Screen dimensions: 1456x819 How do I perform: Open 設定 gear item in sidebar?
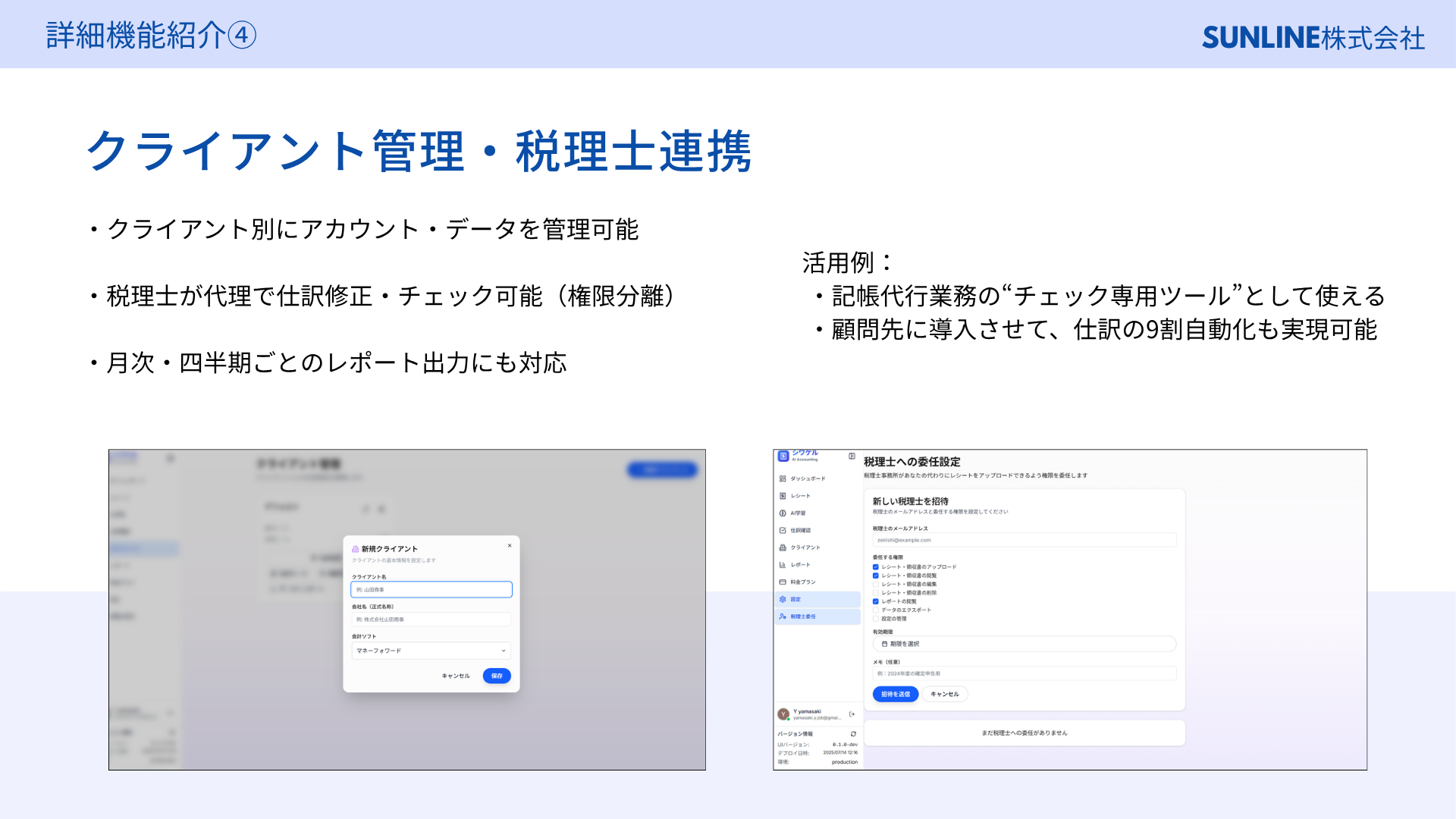click(817, 599)
